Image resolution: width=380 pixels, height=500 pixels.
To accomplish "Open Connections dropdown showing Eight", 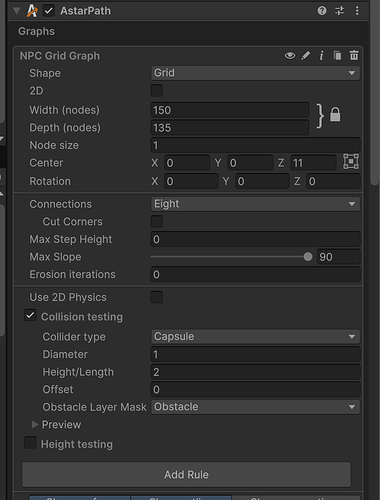I will (255, 204).
